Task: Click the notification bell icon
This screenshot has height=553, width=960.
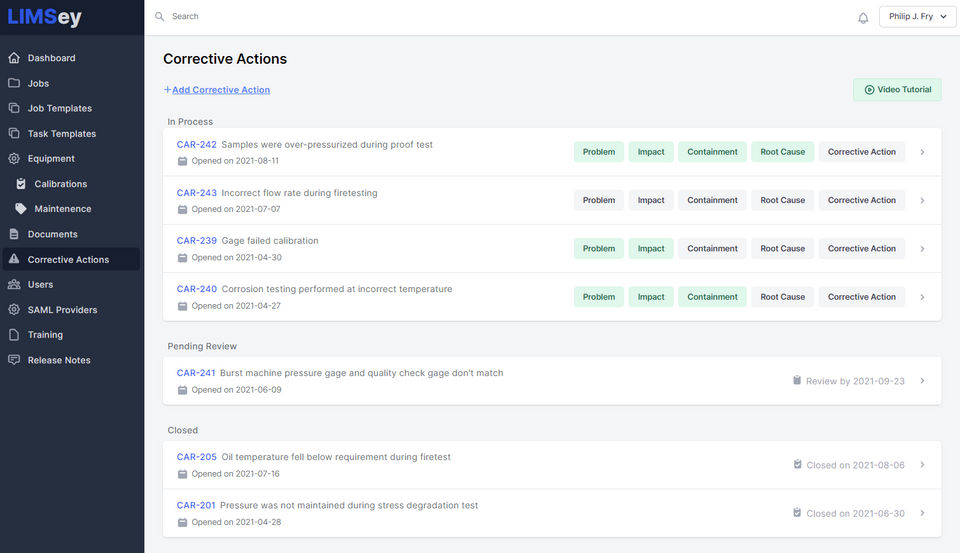Action: (863, 18)
